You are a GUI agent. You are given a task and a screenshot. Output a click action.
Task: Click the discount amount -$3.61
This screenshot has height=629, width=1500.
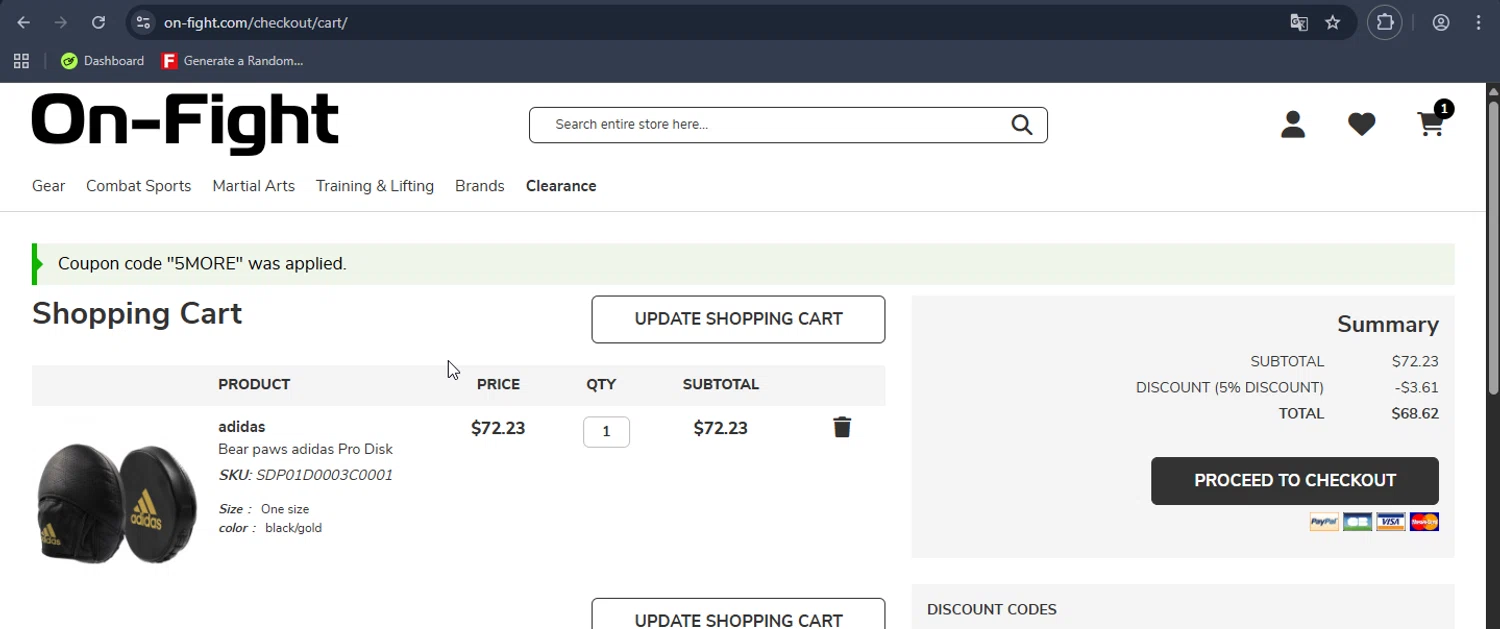pos(1417,387)
